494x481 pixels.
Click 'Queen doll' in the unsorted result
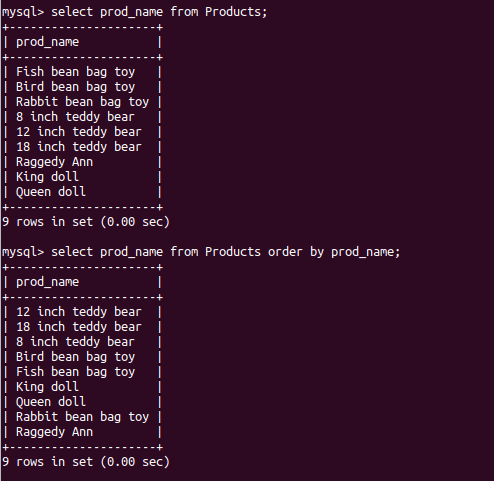(51, 192)
